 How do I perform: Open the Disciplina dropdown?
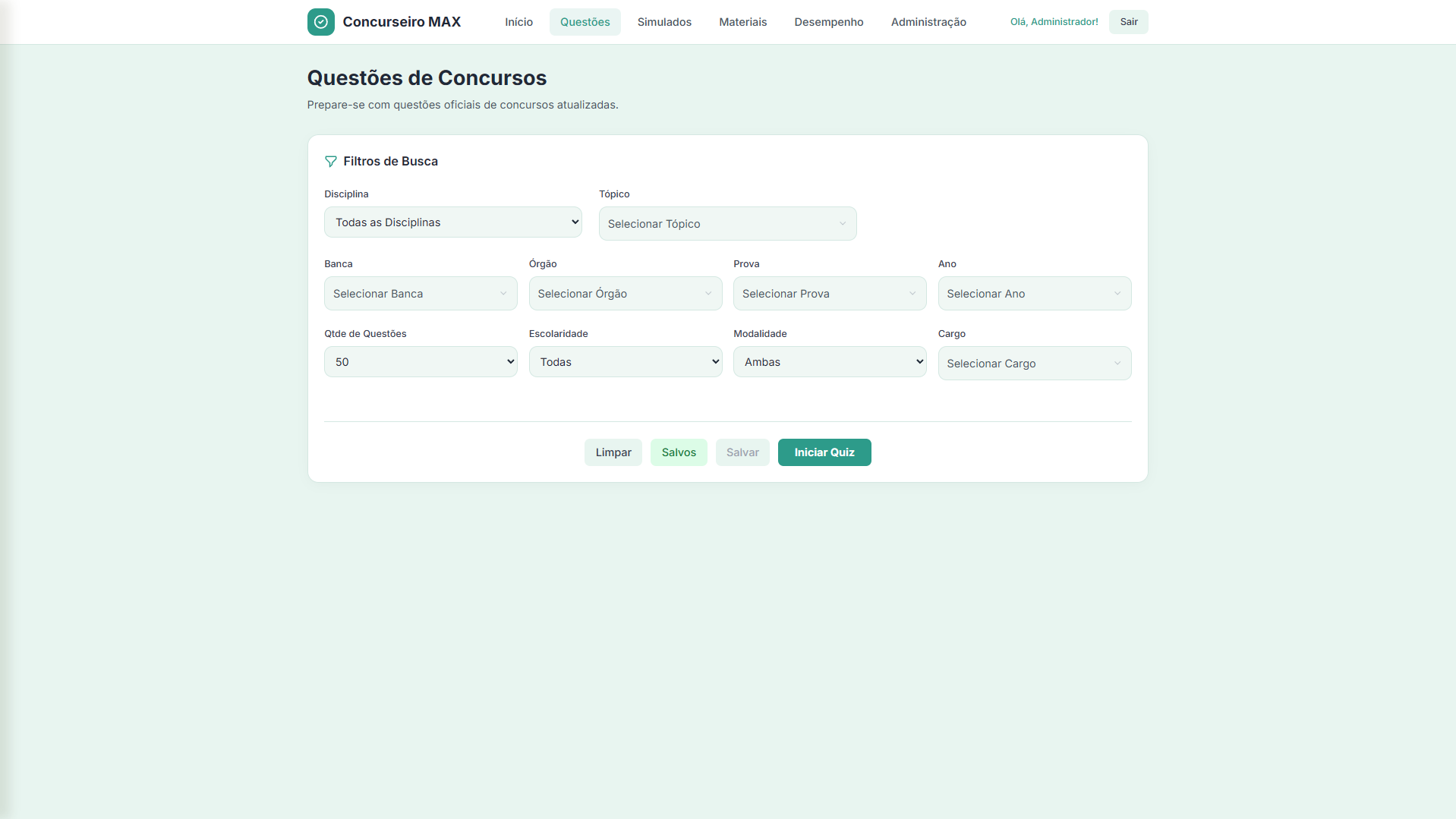(452, 222)
